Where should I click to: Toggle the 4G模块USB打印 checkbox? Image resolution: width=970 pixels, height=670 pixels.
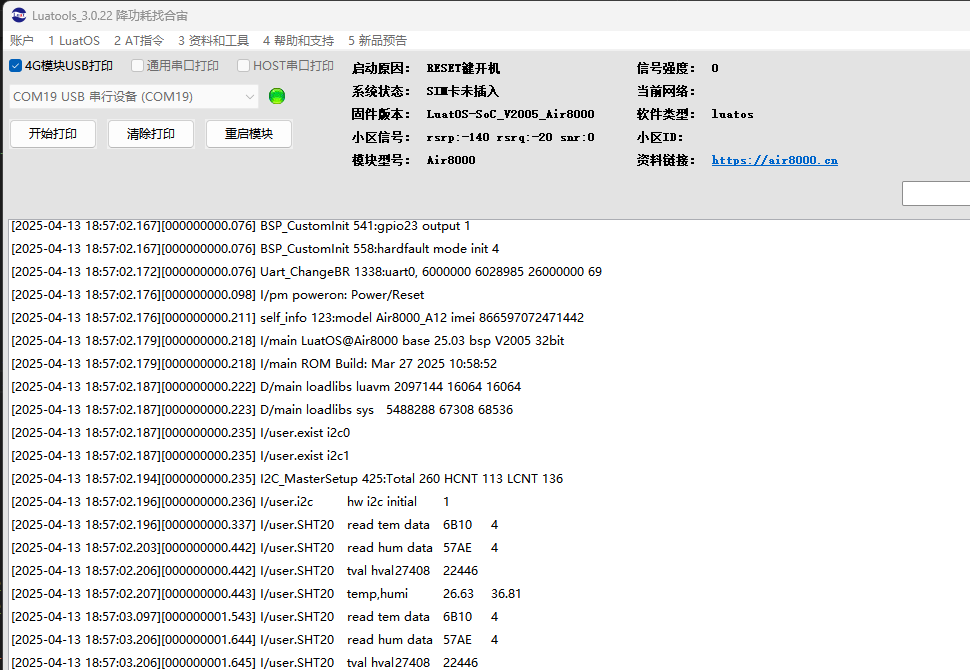(x=16, y=66)
